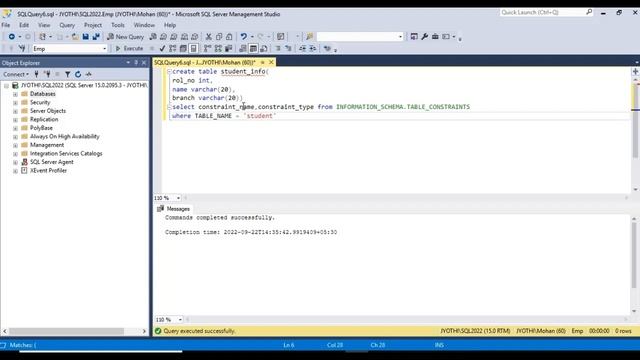This screenshot has width=640, height=360.
Task: Expand the PolyBase folder node
Action: (15, 128)
